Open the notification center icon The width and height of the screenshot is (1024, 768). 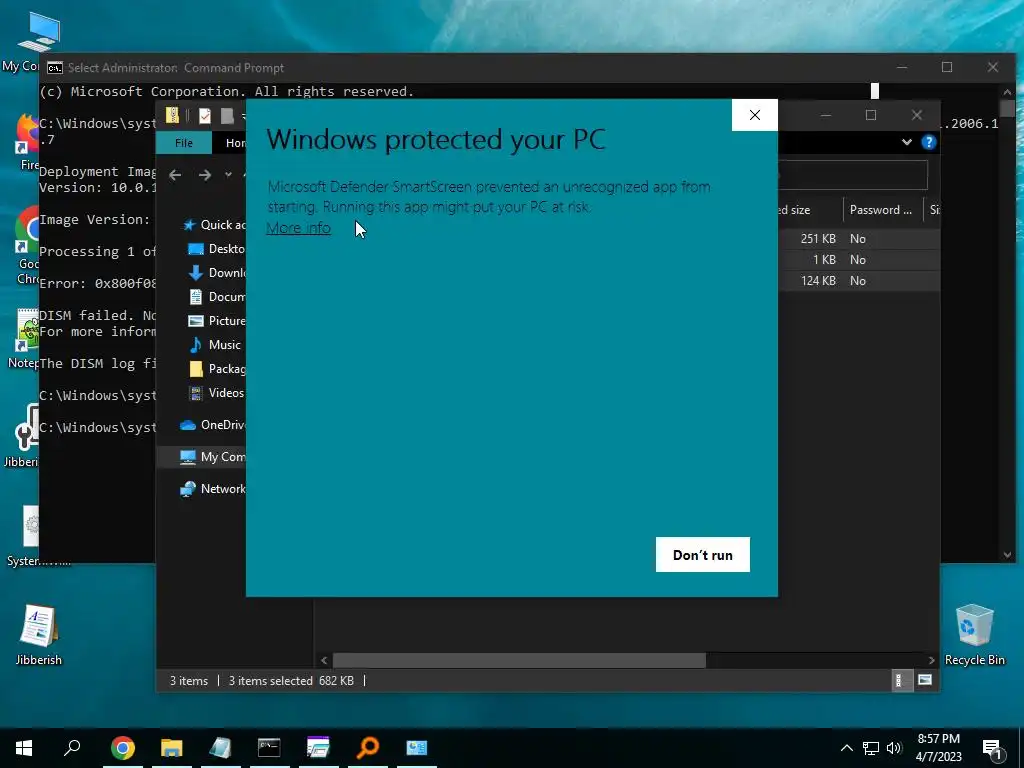(992, 749)
